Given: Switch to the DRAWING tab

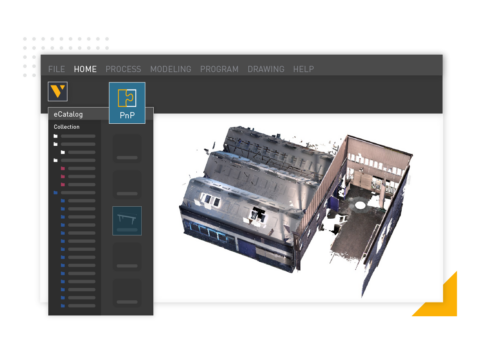Looking at the screenshot, I should 266,69.
